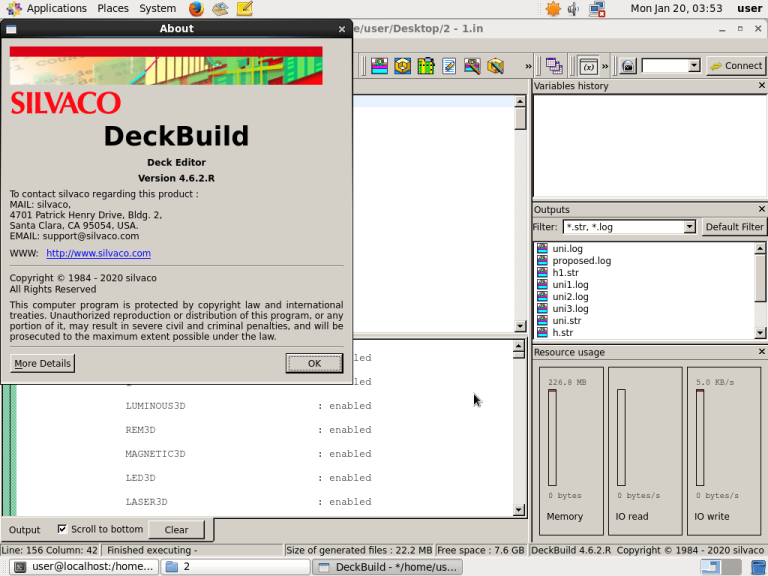Launch Firefox from the top panel
The width and height of the screenshot is (768, 576).
(x=196, y=8)
